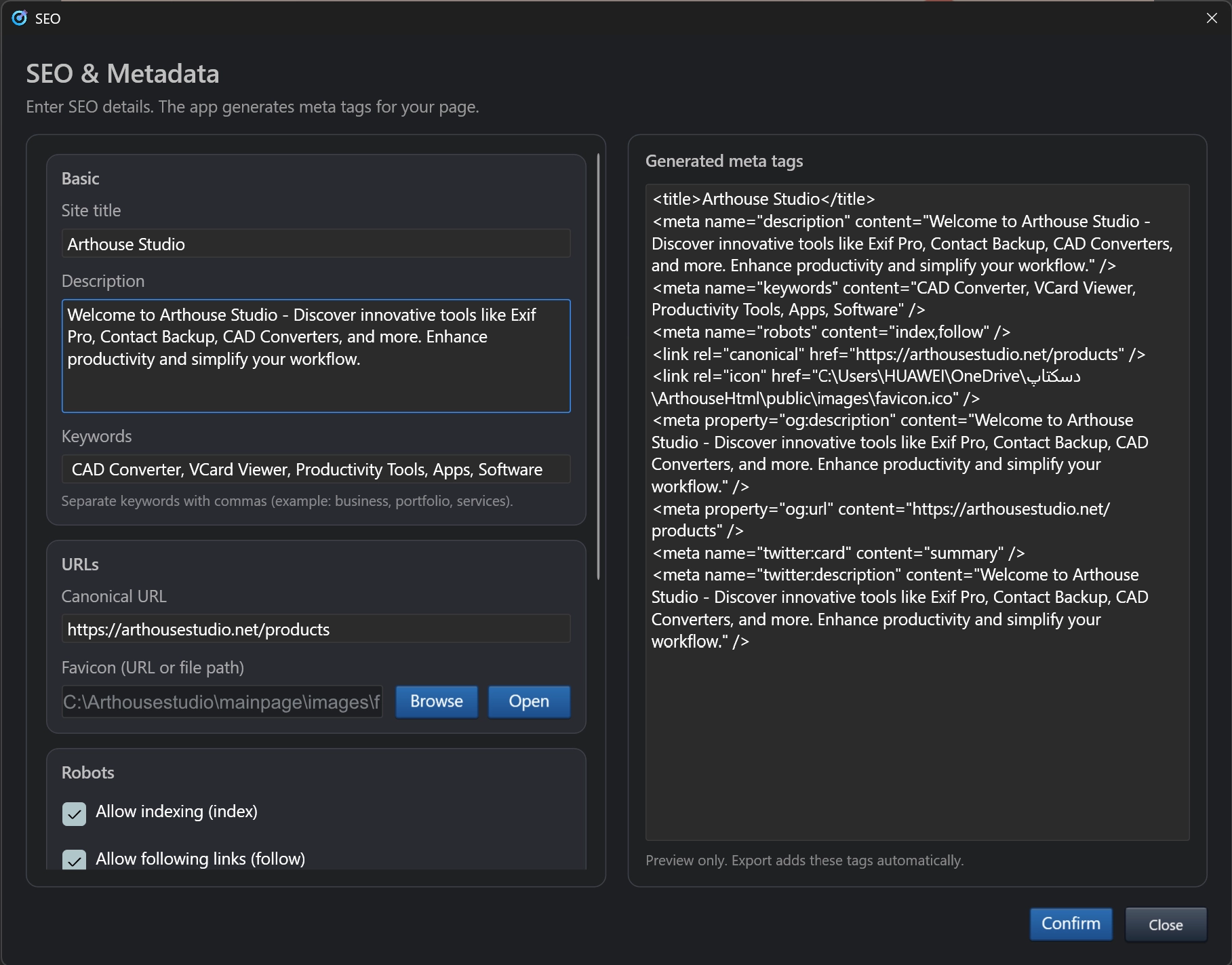Viewport: 1232px width, 965px height.
Task: Edit the Site title field
Action: tap(316, 243)
